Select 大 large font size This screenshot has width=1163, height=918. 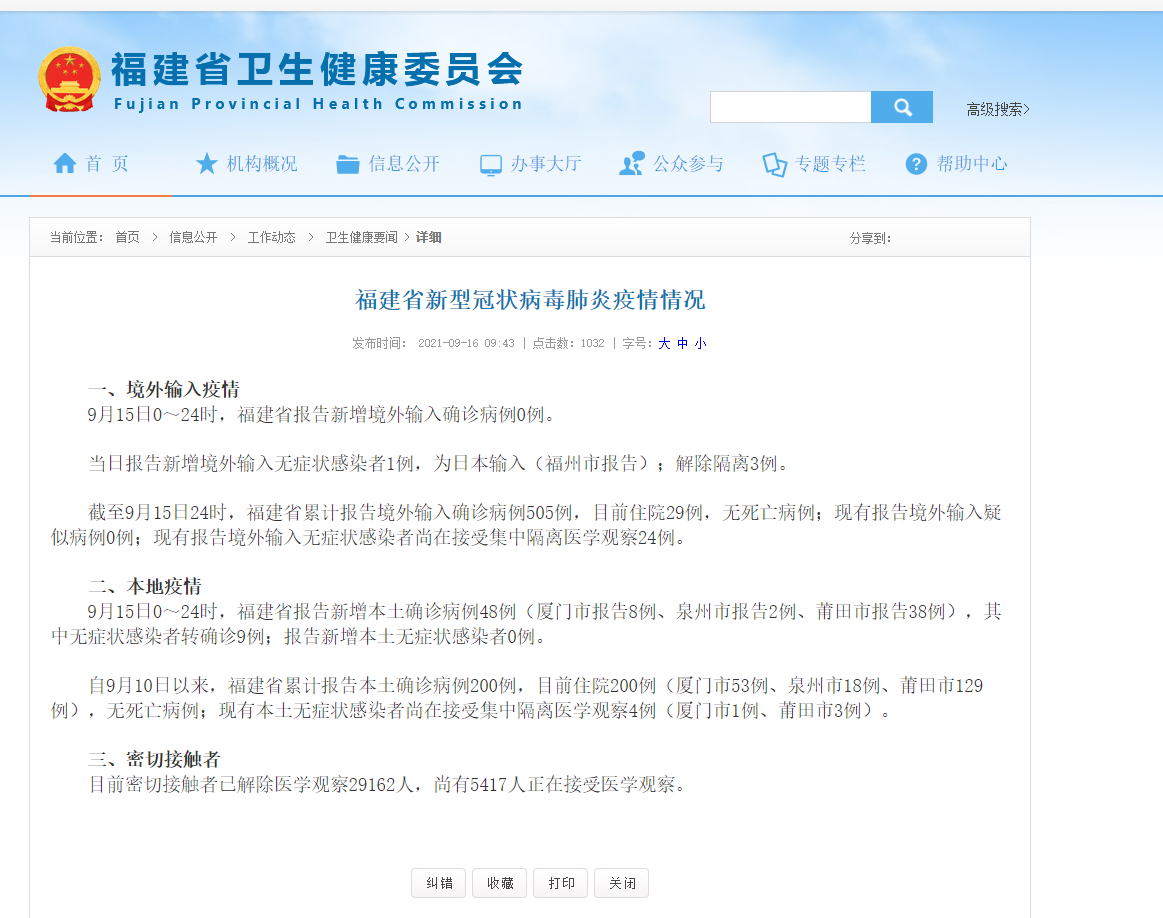tap(663, 343)
